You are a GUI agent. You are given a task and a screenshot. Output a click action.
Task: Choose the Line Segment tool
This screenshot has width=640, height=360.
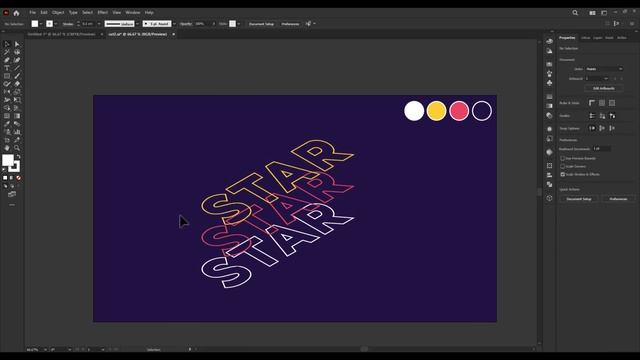[x=17, y=68]
